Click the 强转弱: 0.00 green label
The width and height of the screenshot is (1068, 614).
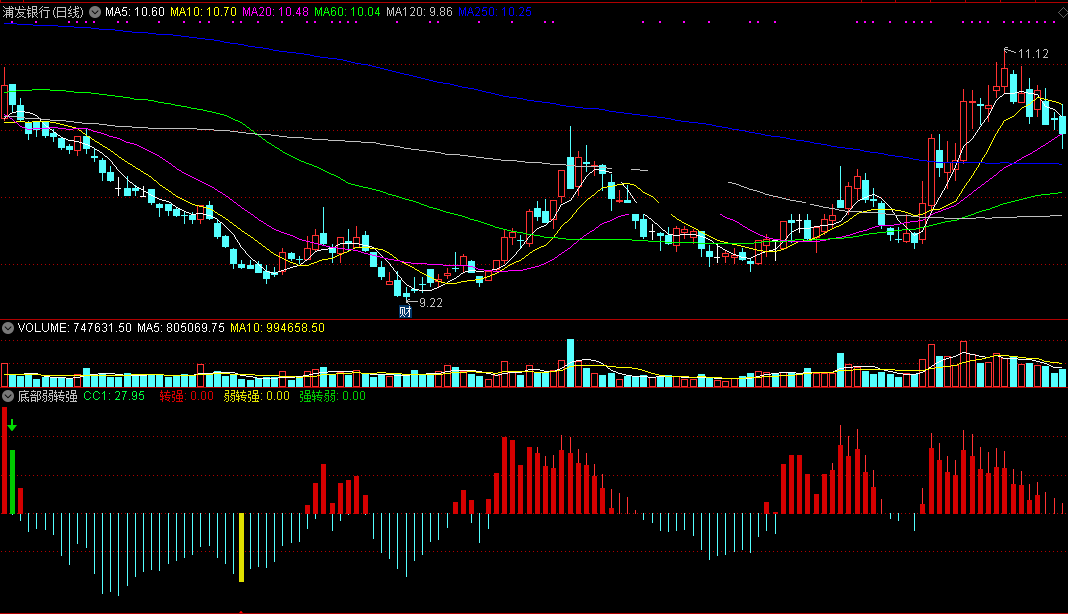coord(332,396)
